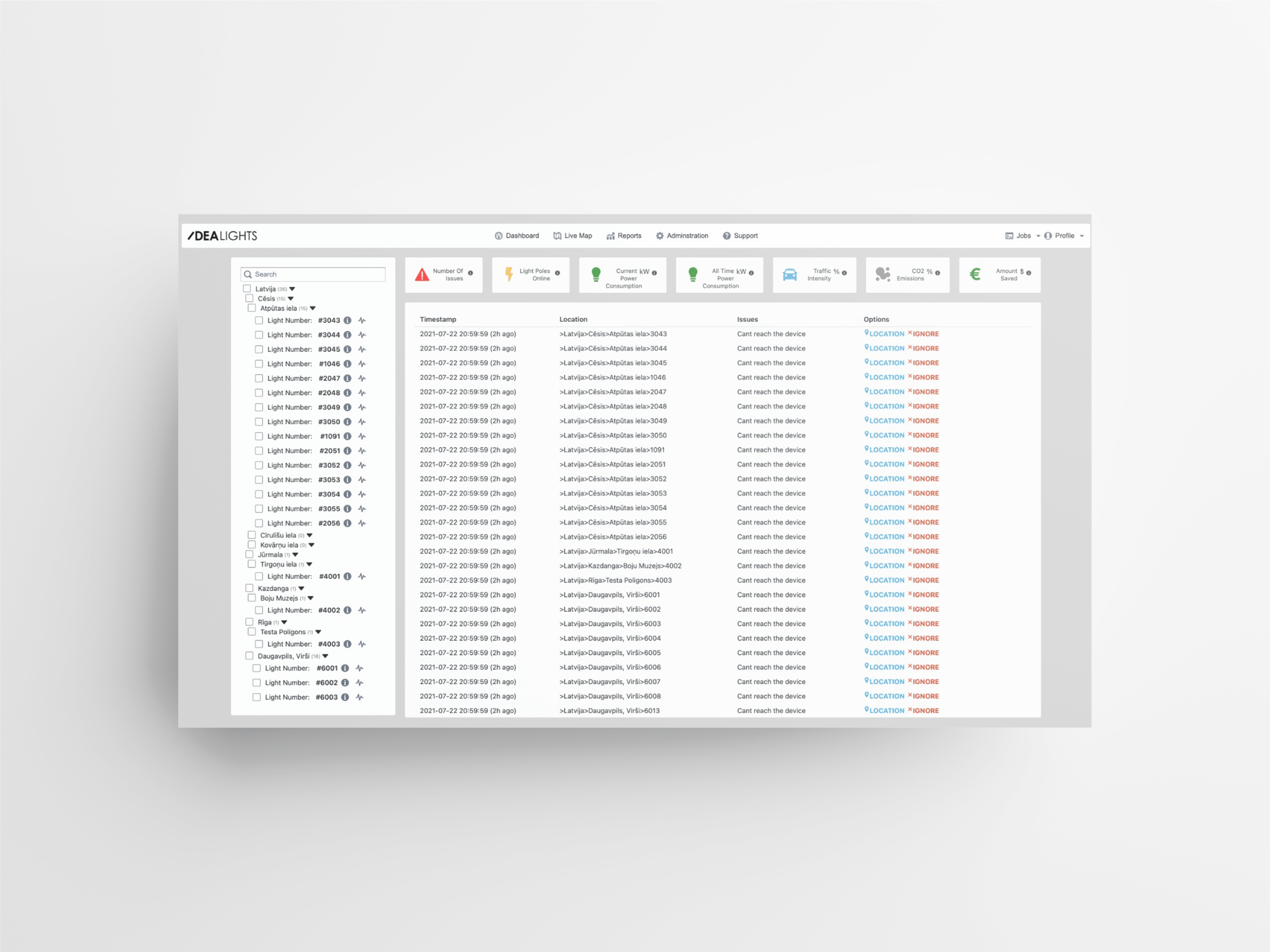1270x952 pixels.
Task: Click the Number Of Issues warning icon
Action: coord(422,275)
